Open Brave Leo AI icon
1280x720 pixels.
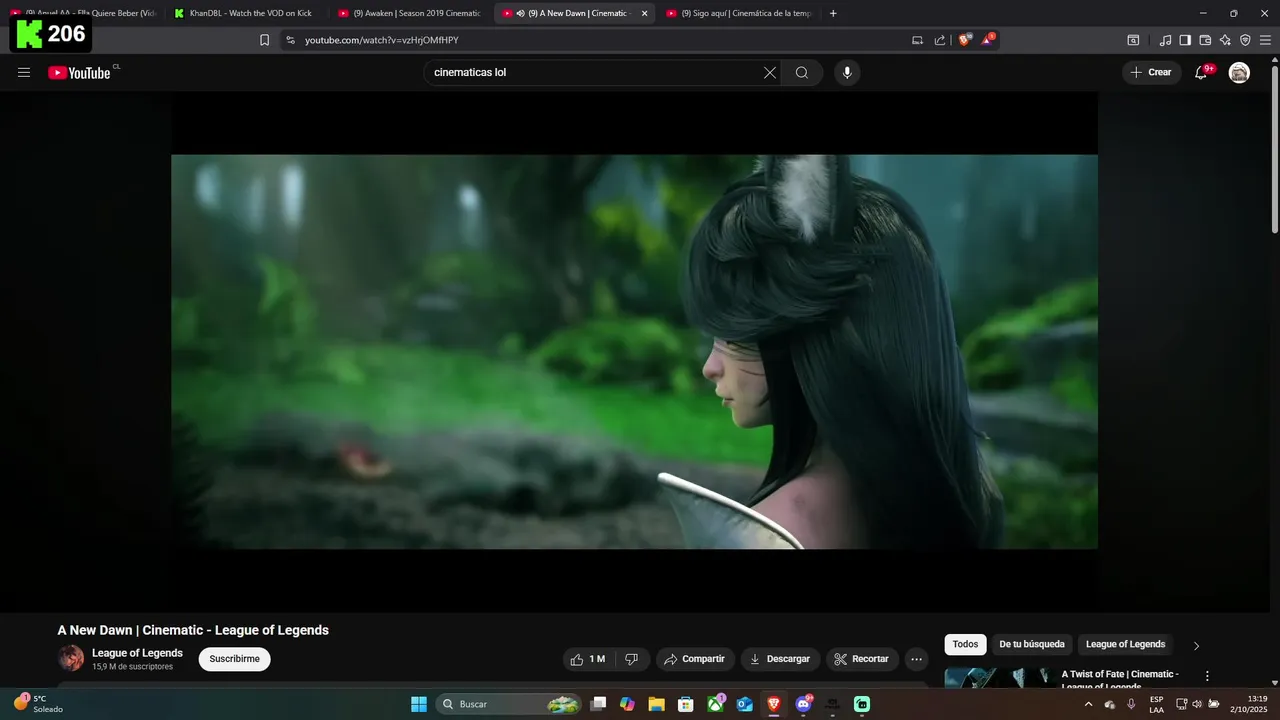pos(1225,40)
